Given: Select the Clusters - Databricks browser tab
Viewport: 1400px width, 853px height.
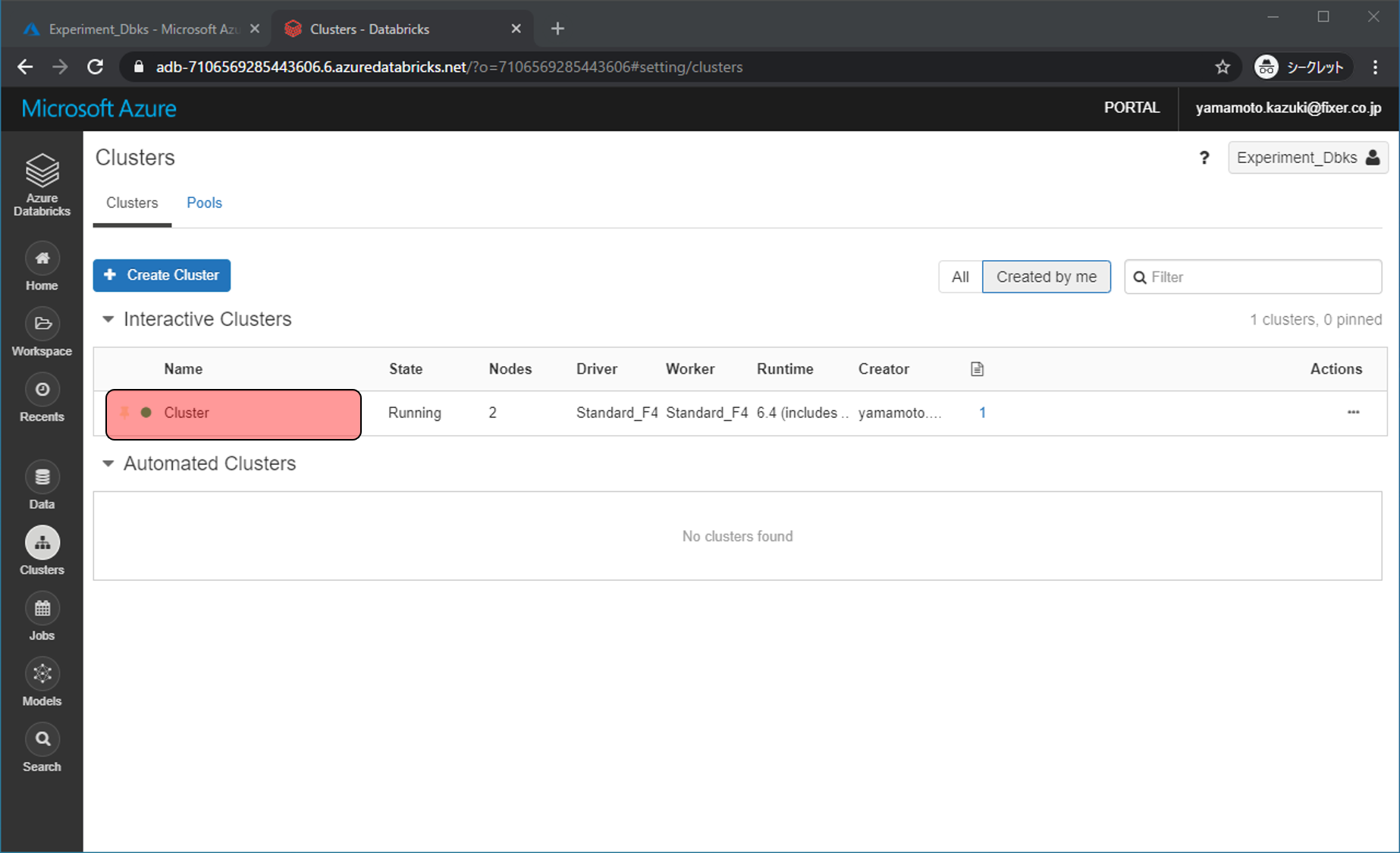Looking at the screenshot, I should [402, 29].
